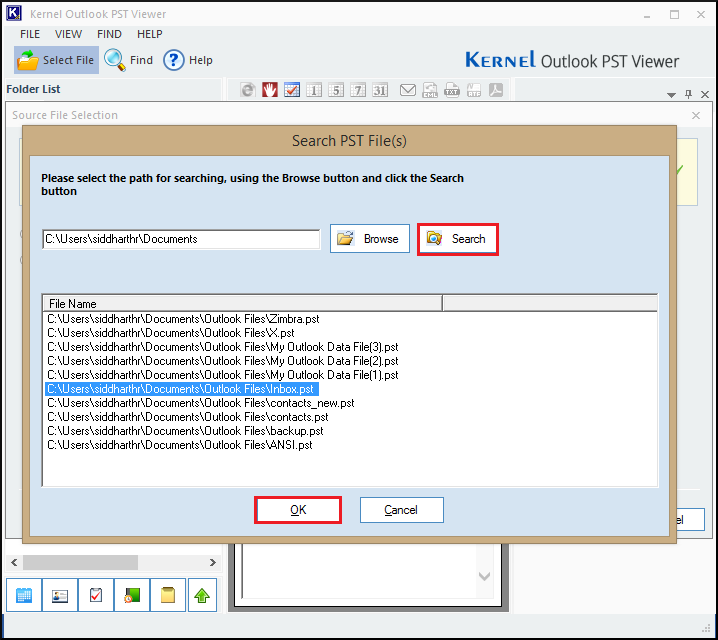Open the HELP menu
The height and width of the screenshot is (640, 718).
pos(150,34)
